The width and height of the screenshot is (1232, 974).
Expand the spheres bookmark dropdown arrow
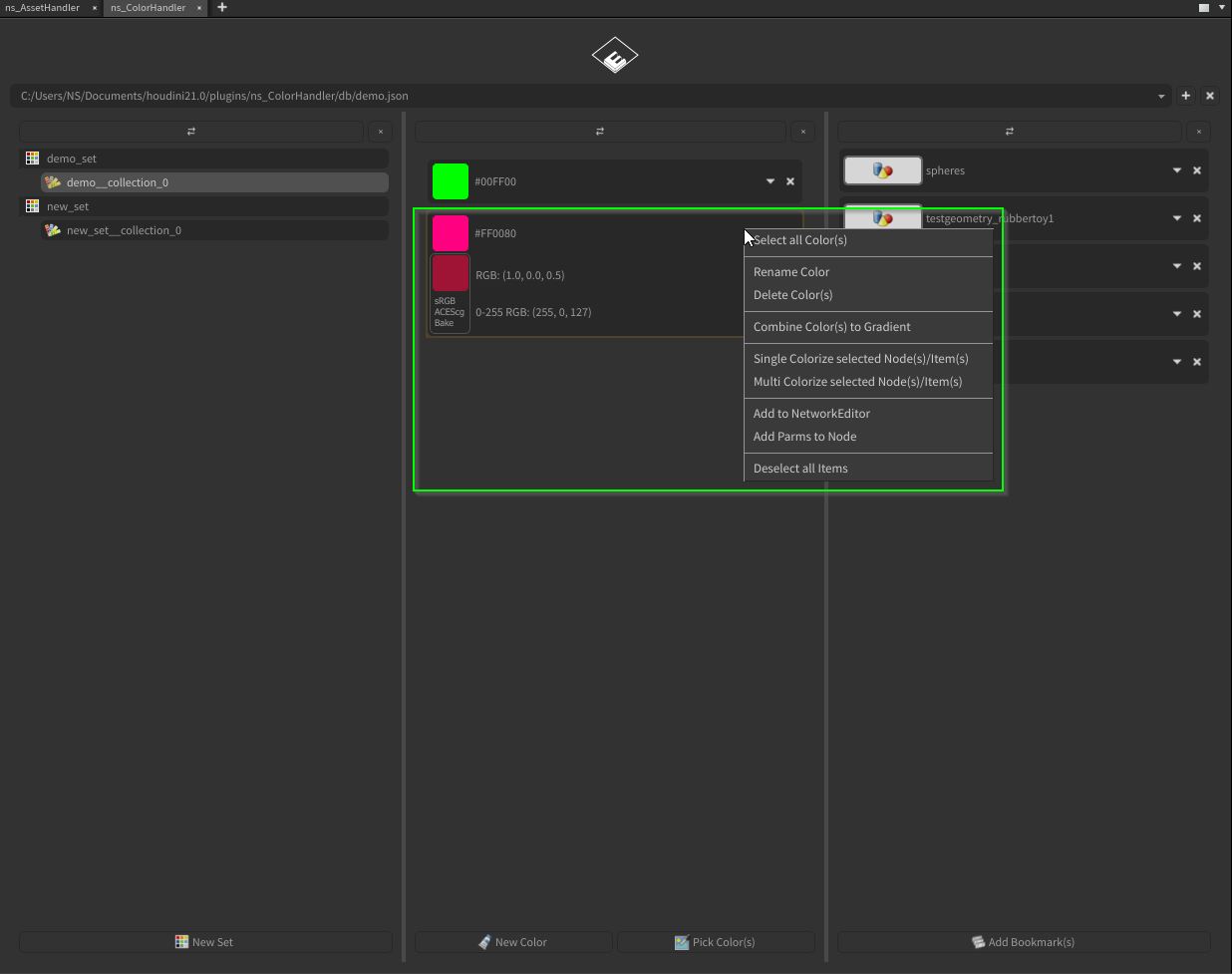click(1176, 170)
